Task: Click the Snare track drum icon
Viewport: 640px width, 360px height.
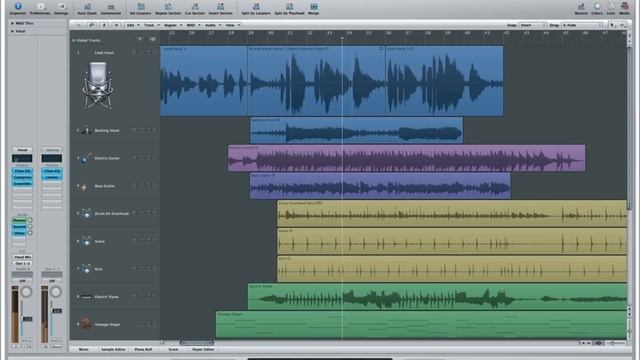Action: point(85,241)
